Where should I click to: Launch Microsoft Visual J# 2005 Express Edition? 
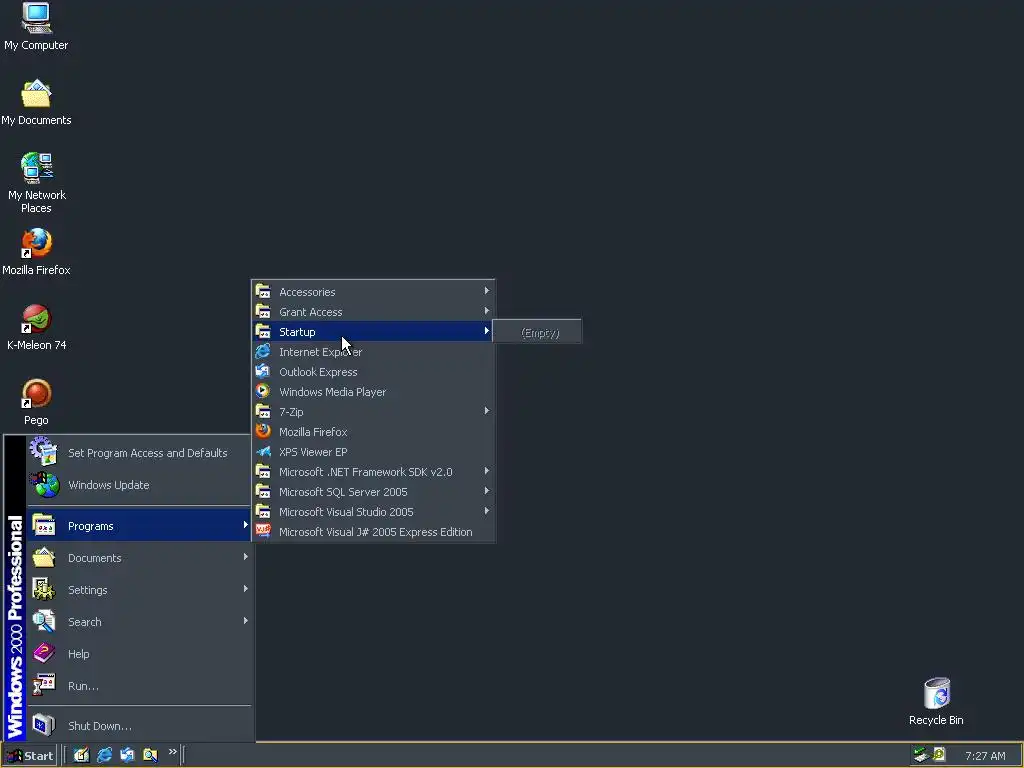pyautogui.click(x=373, y=532)
